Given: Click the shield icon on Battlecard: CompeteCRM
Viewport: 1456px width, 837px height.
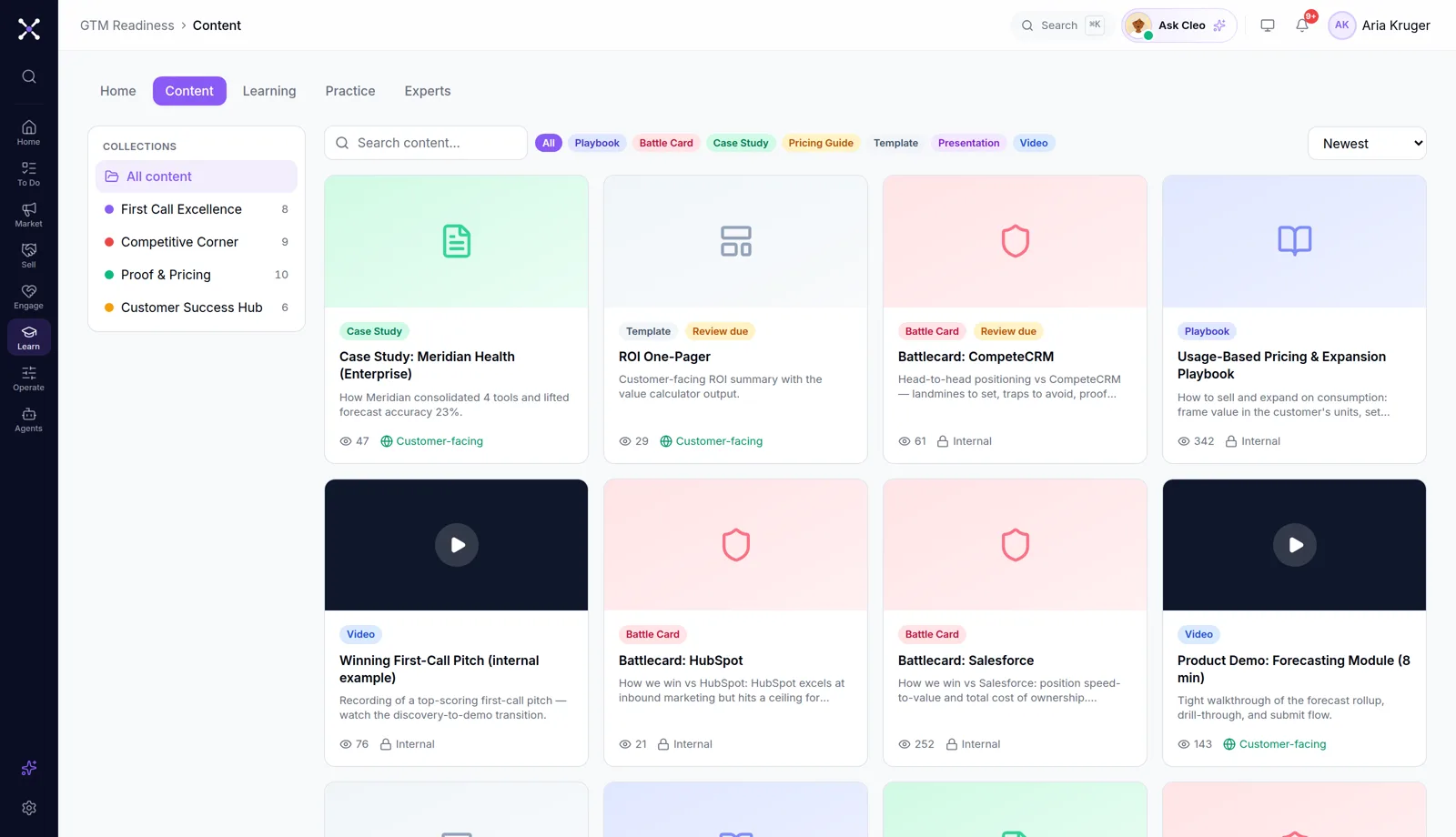Looking at the screenshot, I should point(1016,241).
